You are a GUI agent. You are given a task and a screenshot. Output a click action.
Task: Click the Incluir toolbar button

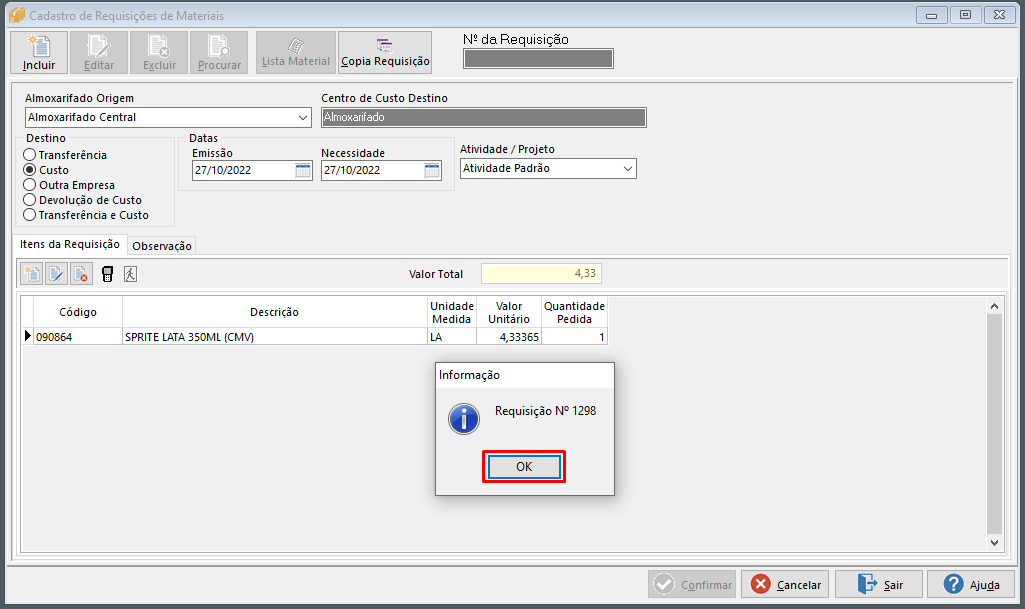pos(39,52)
